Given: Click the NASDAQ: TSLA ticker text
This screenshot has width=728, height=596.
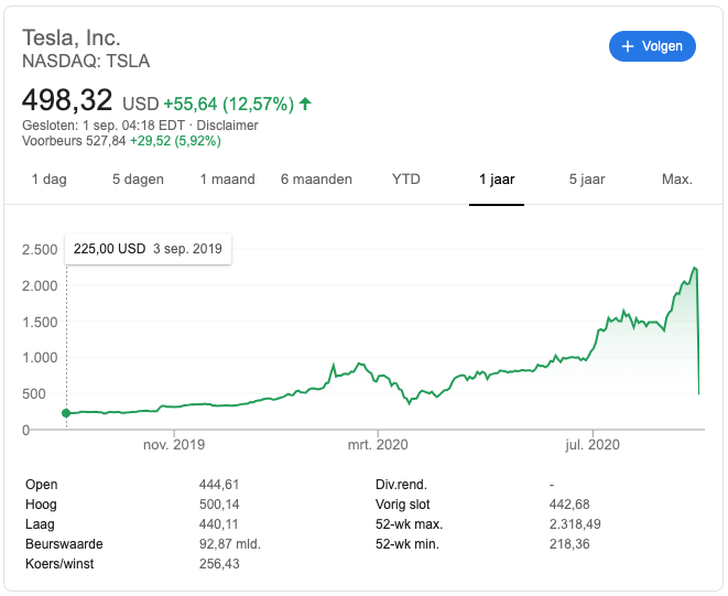Looking at the screenshot, I should 86,61.
